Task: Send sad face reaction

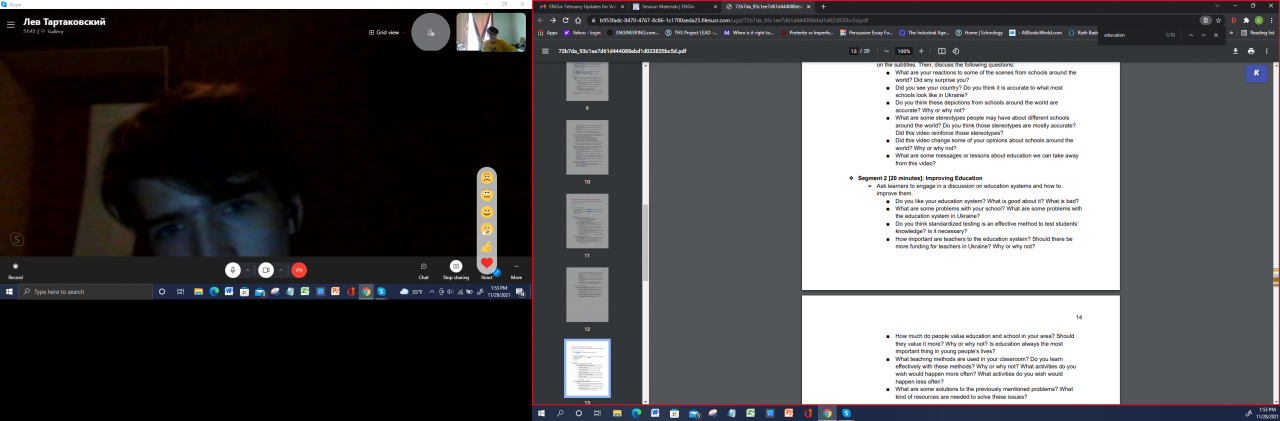Action: [x=487, y=177]
